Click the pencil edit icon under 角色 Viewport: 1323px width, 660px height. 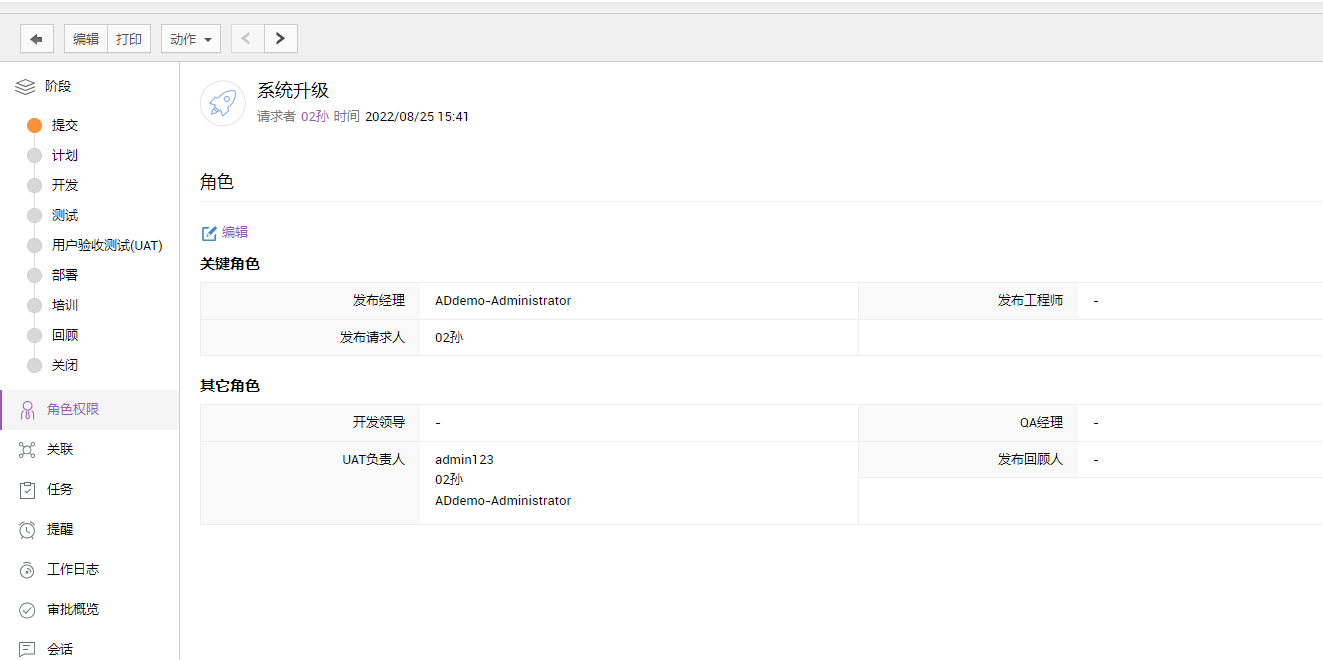pyautogui.click(x=210, y=233)
